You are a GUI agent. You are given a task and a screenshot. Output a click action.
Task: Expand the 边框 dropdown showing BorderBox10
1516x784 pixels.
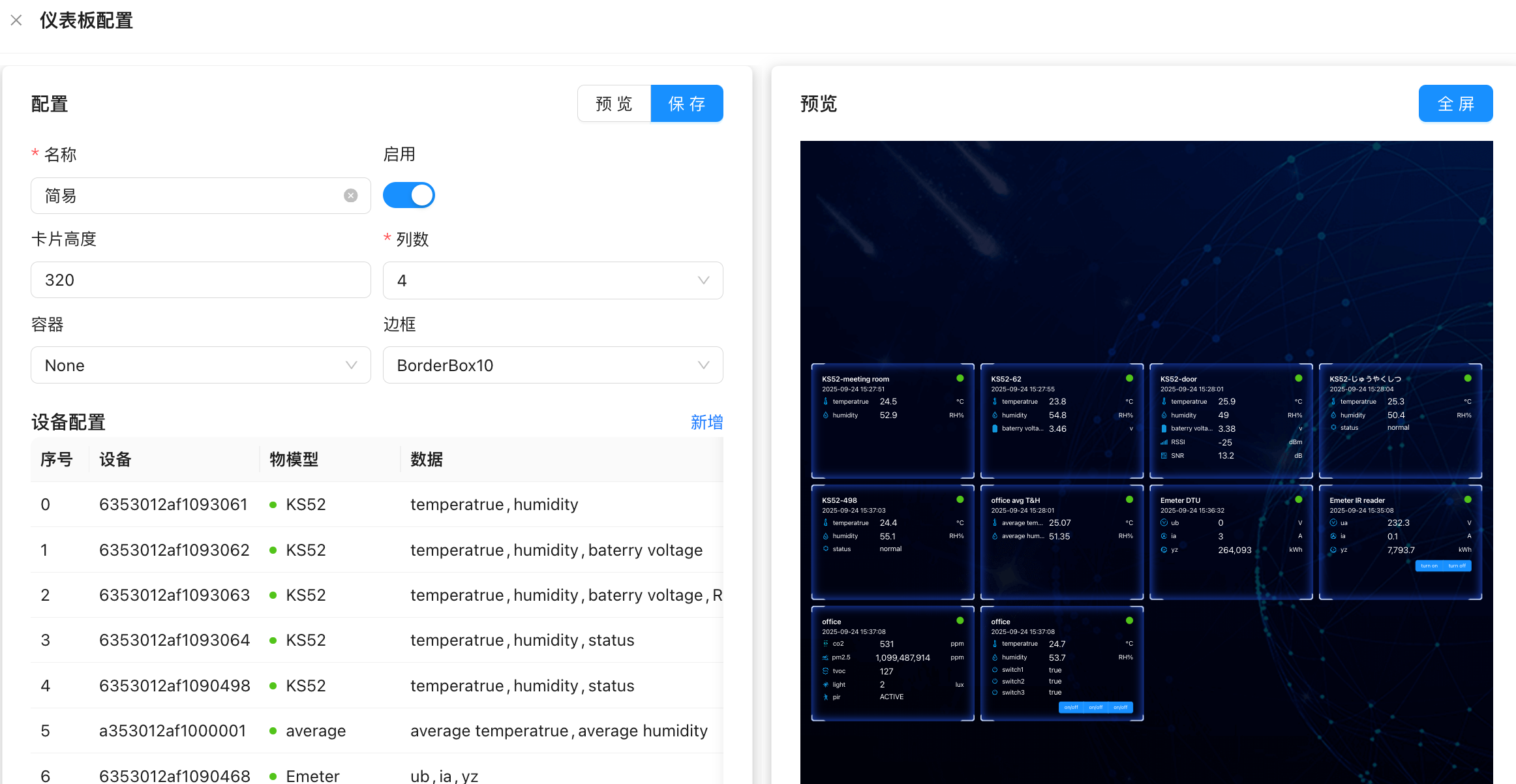pos(553,365)
